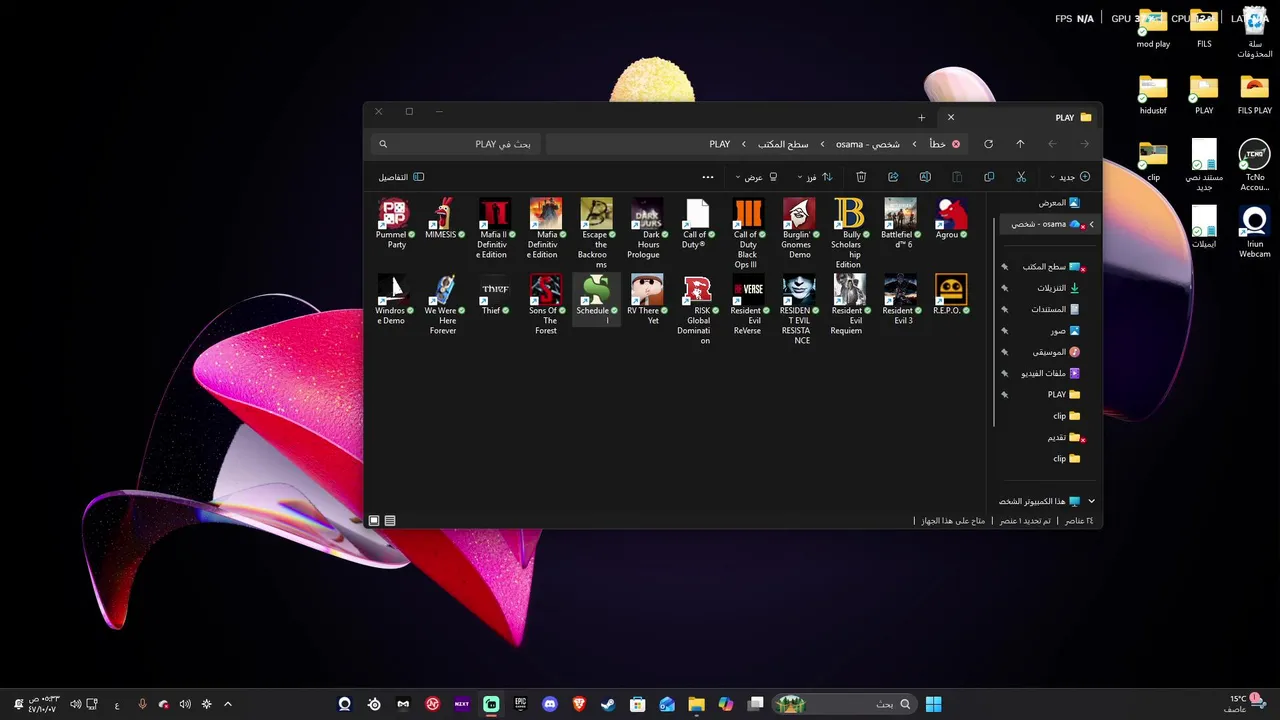Collapse هذا الكمبيوتر الشخصي tree node

click(1091, 501)
